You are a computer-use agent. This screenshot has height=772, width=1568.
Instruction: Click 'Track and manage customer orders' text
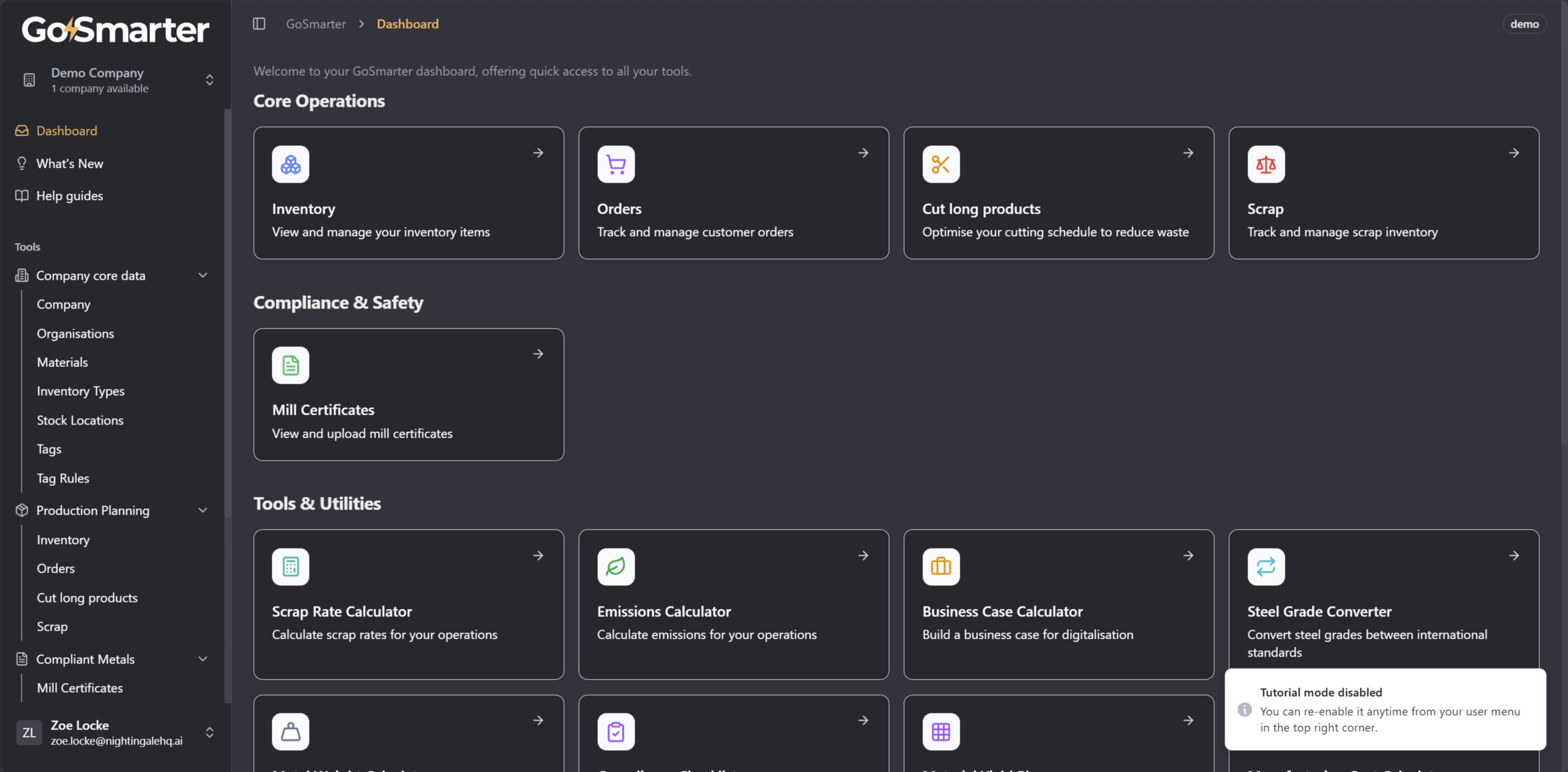point(694,232)
